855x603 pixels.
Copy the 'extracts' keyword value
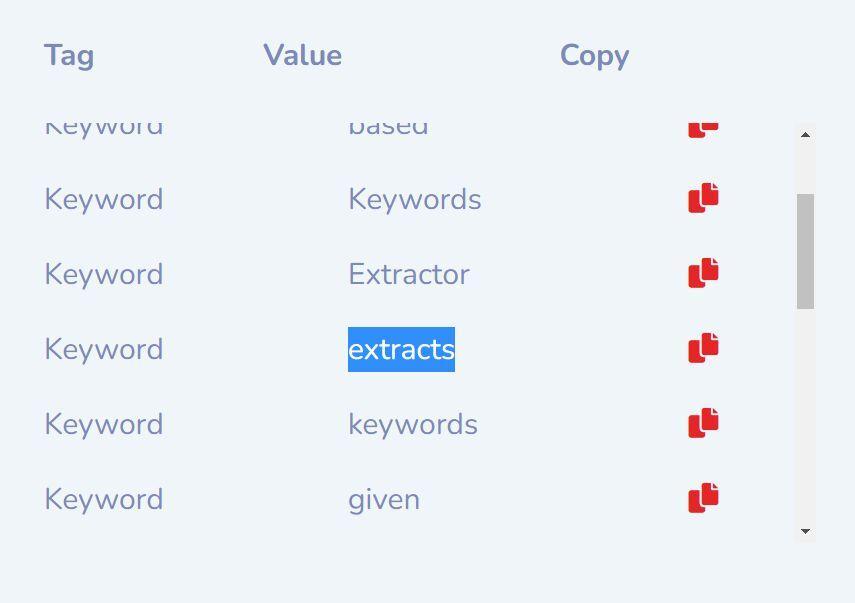[x=703, y=348]
